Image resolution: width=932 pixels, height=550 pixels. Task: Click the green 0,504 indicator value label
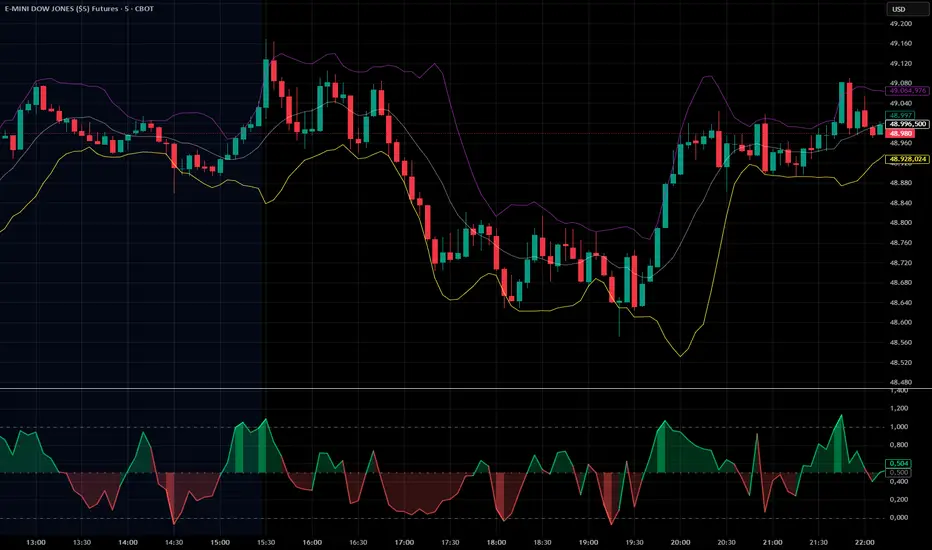(x=899, y=463)
